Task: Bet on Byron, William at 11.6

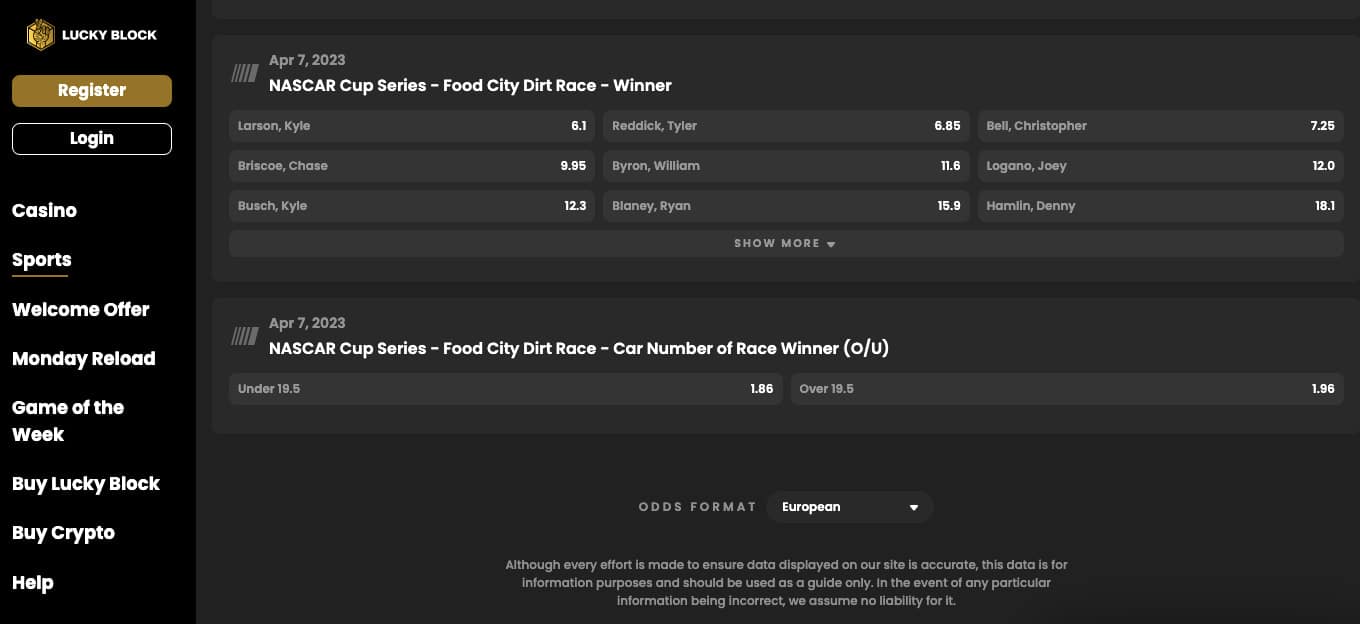Action: [x=786, y=166]
